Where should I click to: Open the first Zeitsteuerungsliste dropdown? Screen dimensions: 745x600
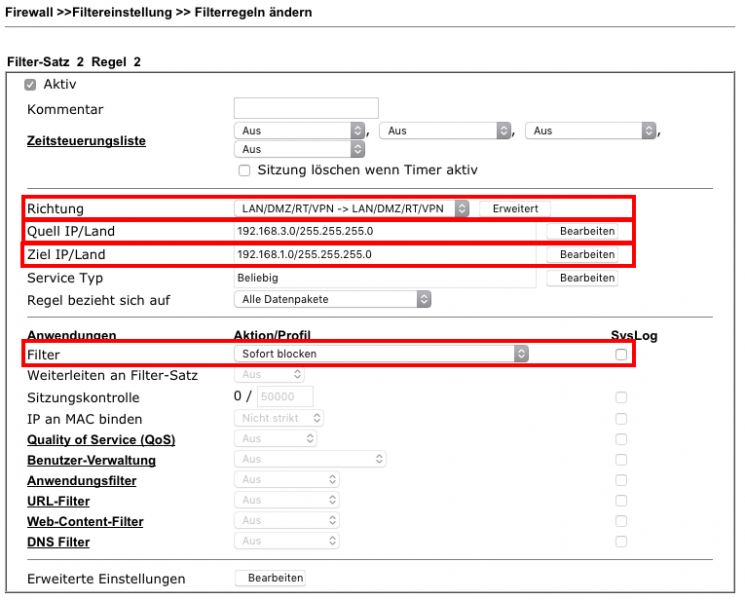pyautogui.click(x=301, y=130)
